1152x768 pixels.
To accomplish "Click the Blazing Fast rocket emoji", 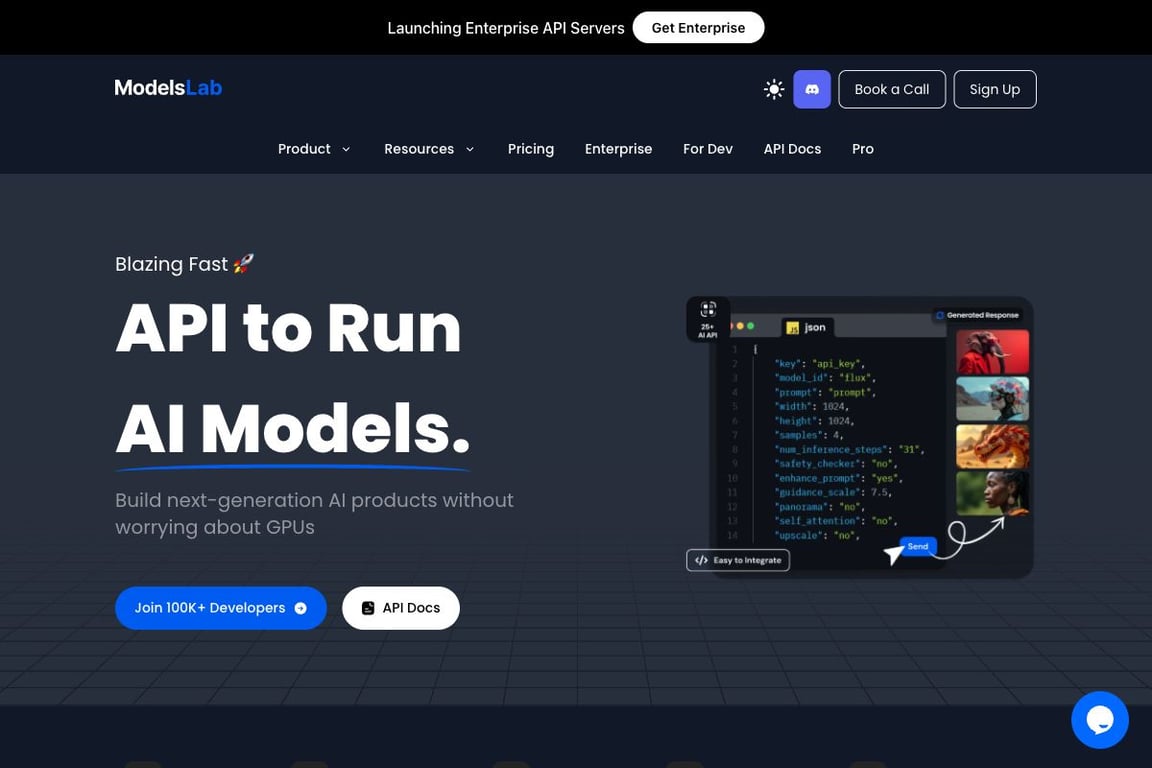I will 243,264.
